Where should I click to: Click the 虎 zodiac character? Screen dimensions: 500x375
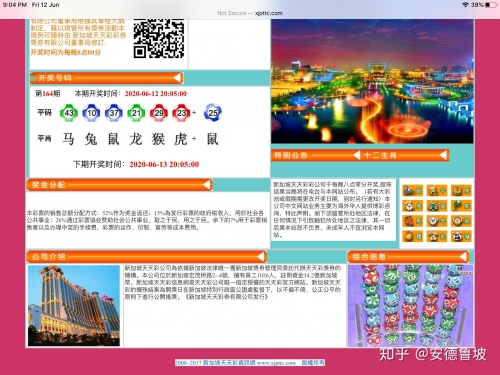click(181, 138)
